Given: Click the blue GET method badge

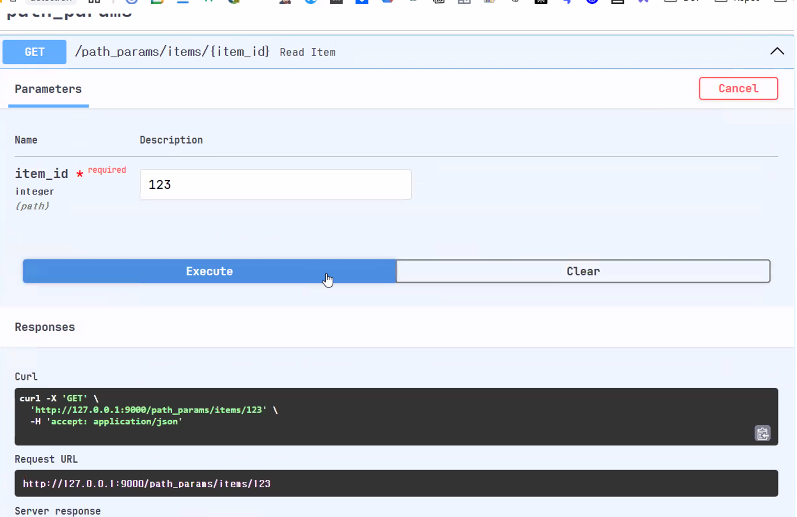Looking at the screenshot, I should click(x=35, y=52).
